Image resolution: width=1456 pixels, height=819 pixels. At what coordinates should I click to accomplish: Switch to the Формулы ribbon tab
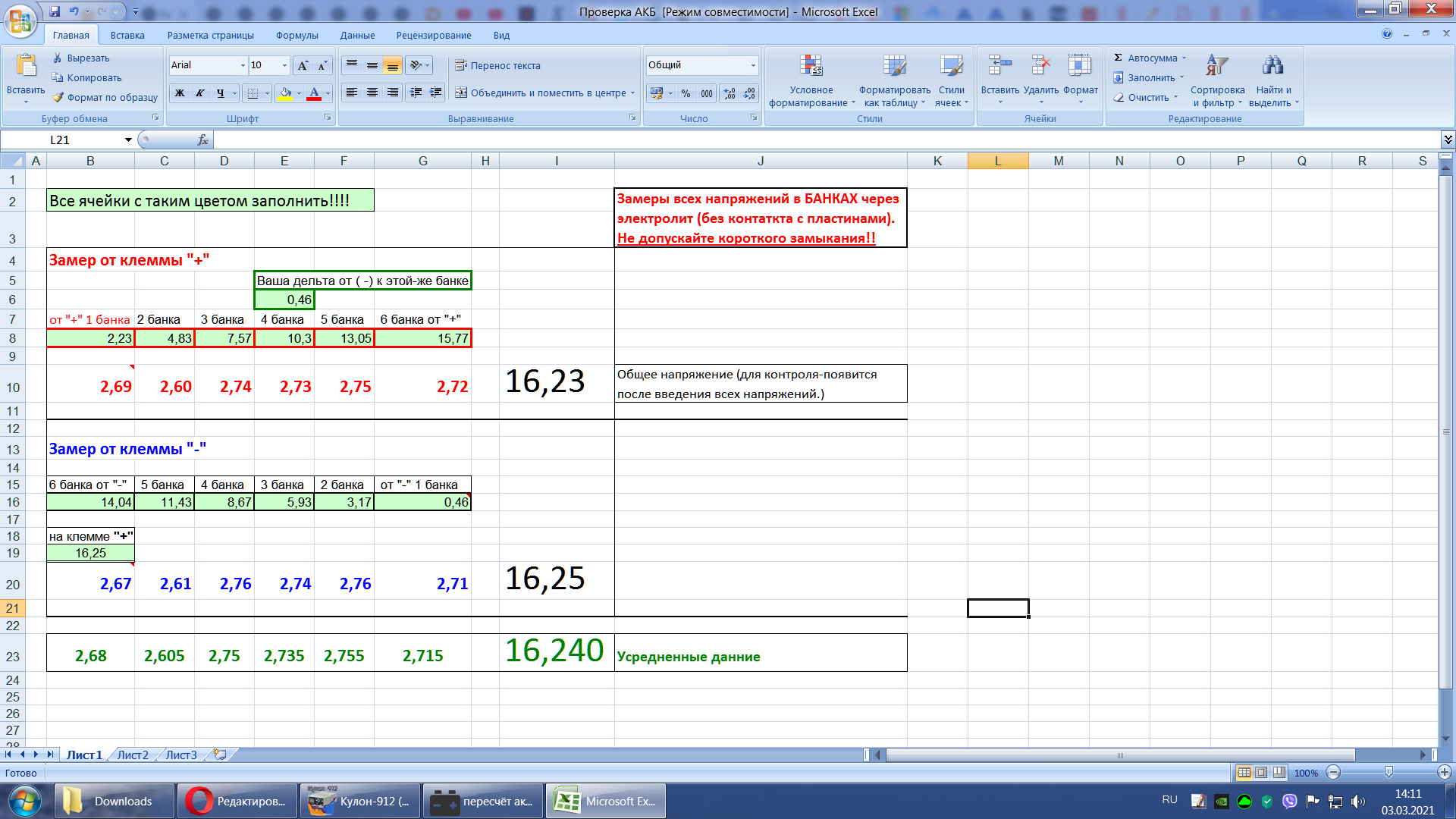(297, 35)
